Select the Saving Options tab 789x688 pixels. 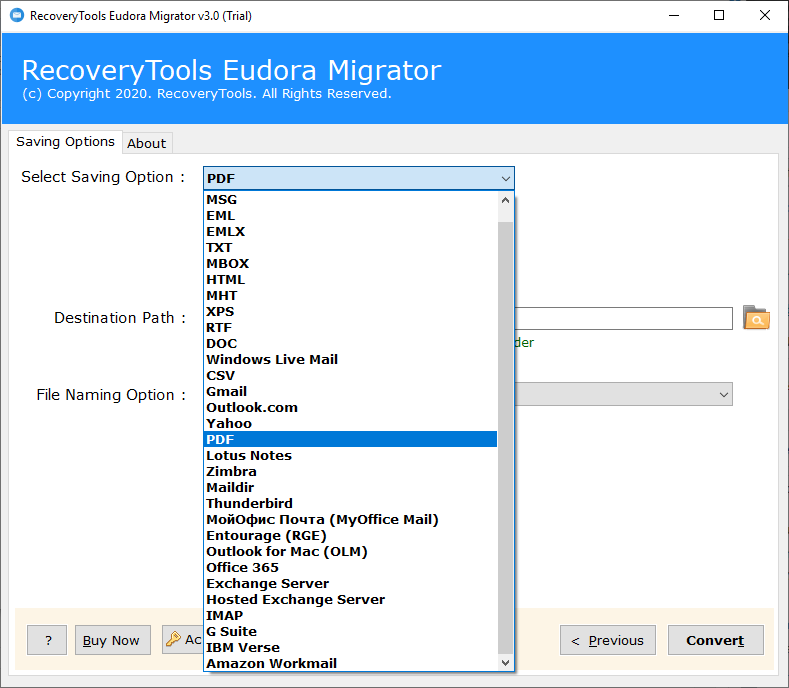[x=65, y=142]
